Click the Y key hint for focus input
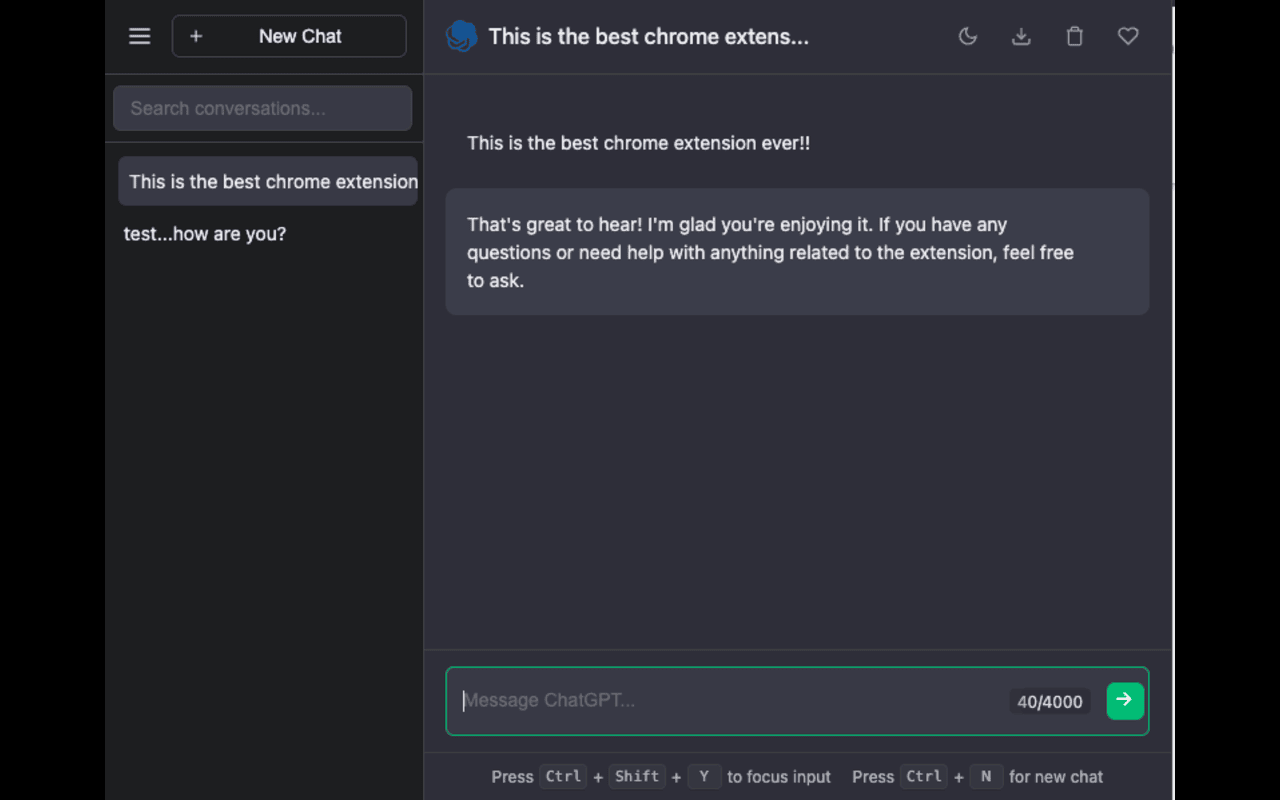This screenshot has height=800, width=1280. click(x=704, y=776)
